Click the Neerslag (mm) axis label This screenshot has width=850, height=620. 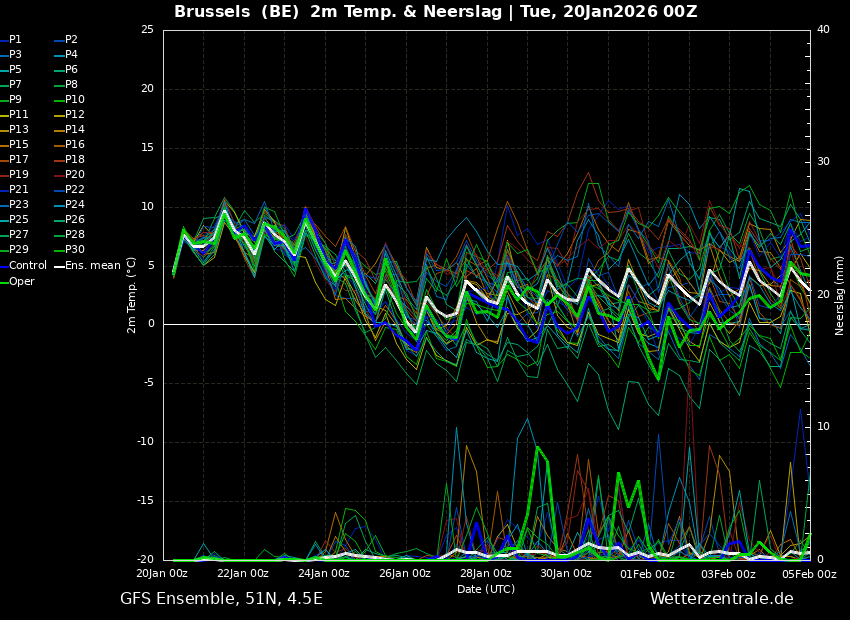click(x=839, y=295)
